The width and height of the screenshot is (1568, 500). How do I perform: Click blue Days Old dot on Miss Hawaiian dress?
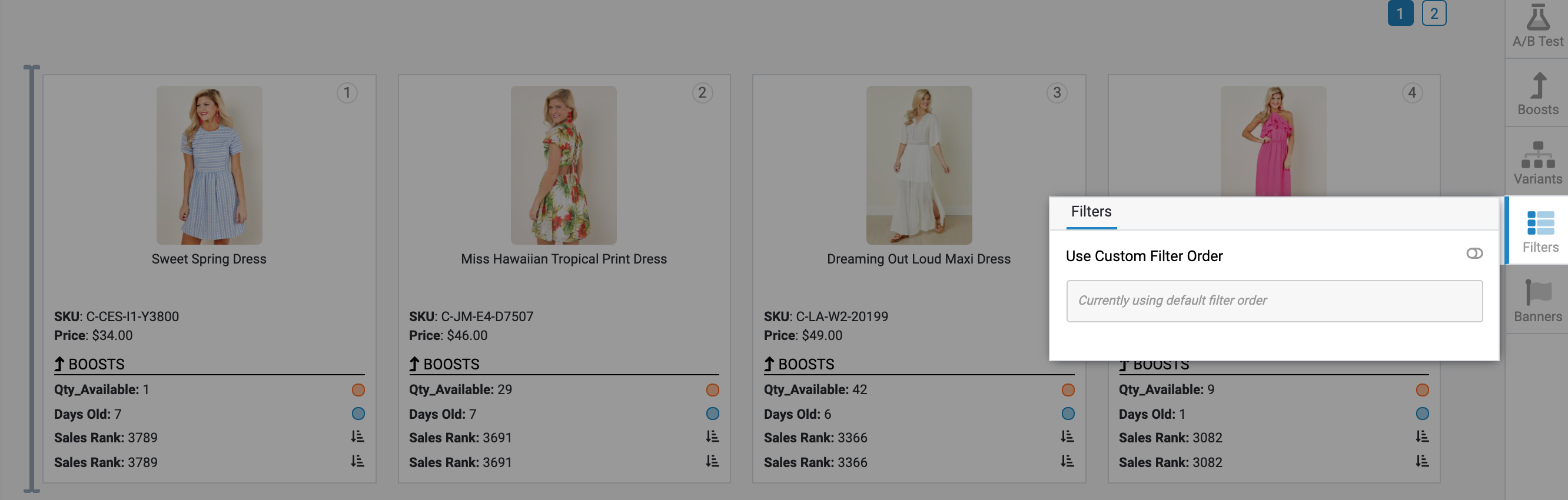(x=712, y=414)
